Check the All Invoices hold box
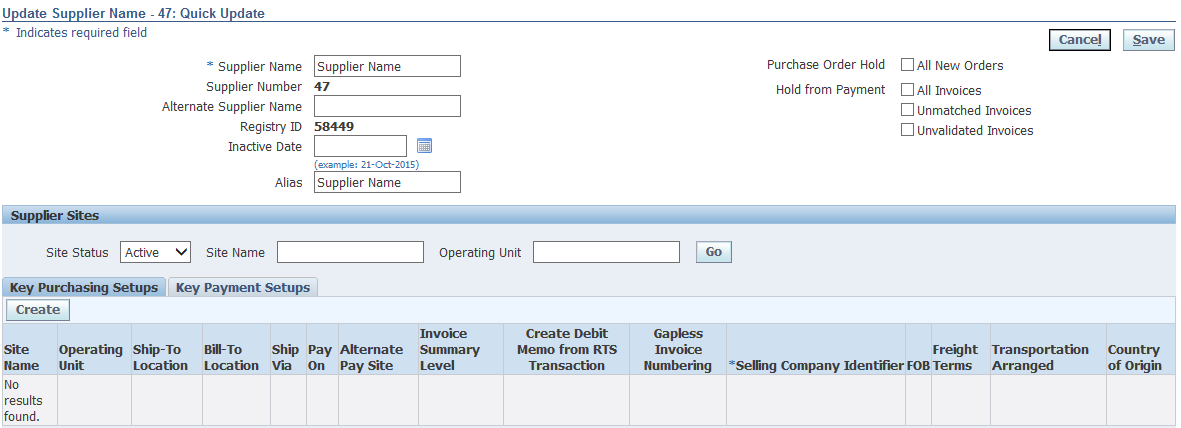 click(908, 90)
